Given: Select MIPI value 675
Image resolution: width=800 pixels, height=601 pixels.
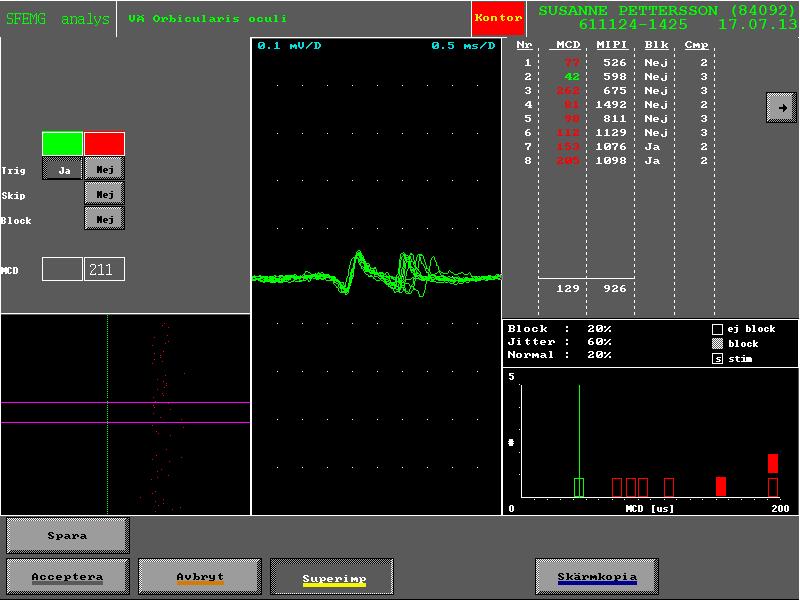Looking at the screenshot, I should pos(614,90).
